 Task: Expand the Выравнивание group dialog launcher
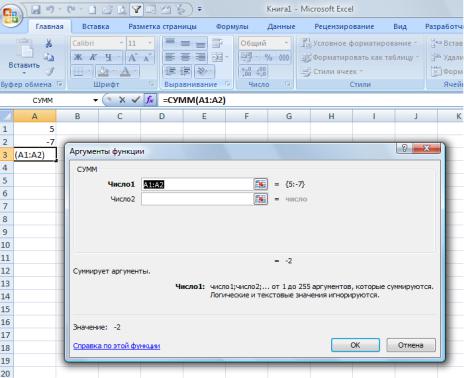coord(228,84)
